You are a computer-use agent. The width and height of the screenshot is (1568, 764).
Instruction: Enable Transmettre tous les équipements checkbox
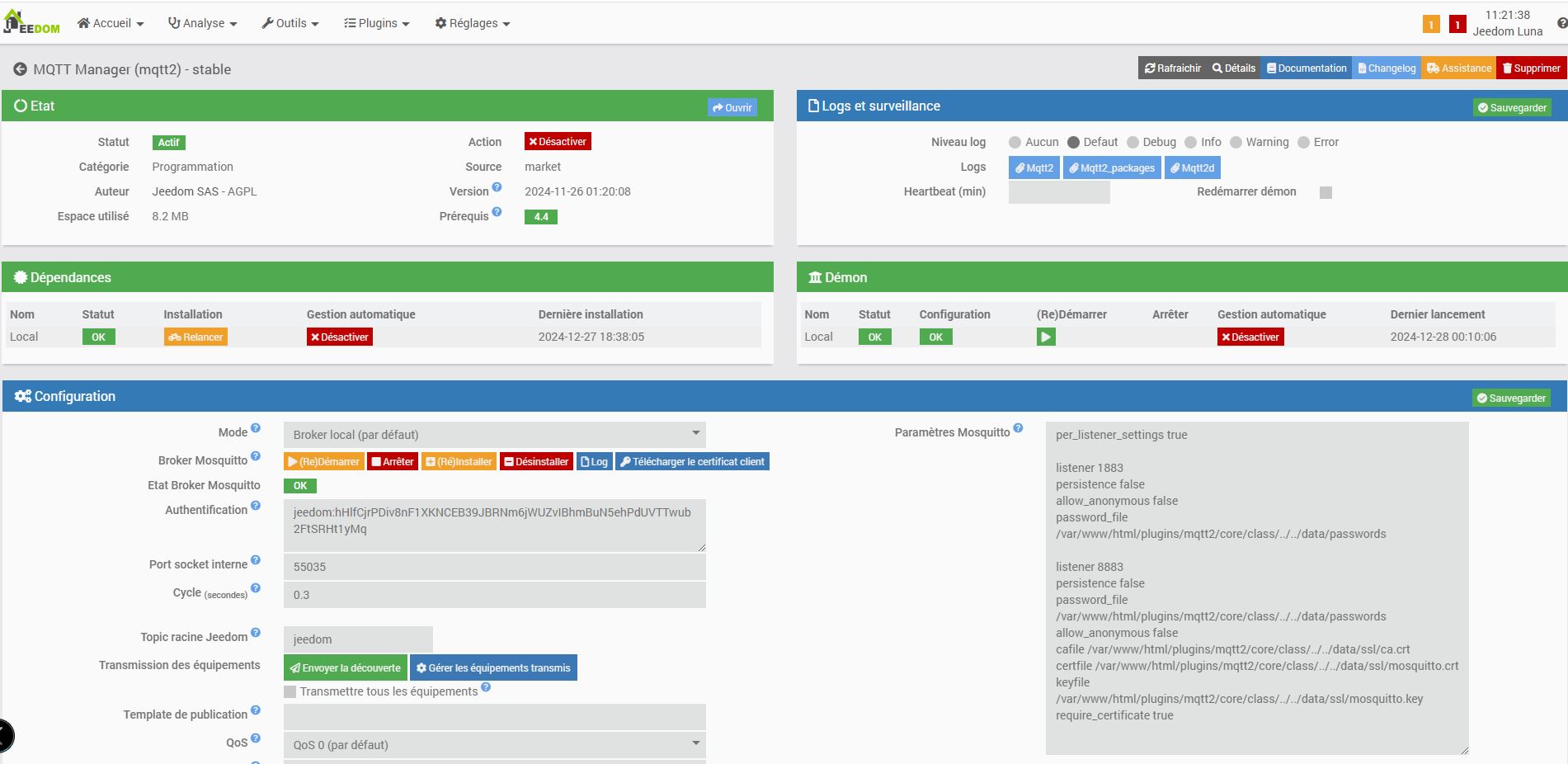point(290,691)
